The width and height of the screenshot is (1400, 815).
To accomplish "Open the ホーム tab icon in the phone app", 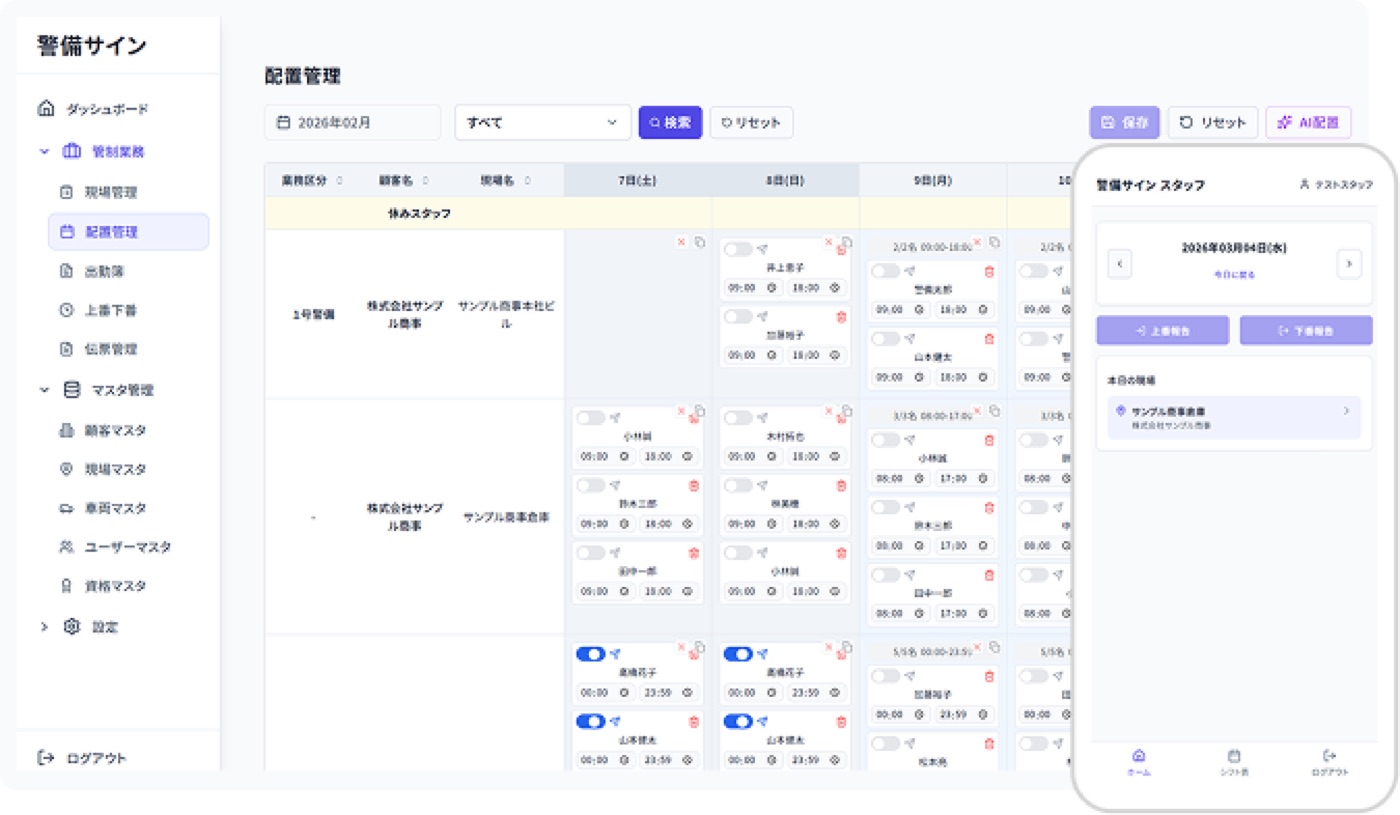I will point(1138,756).
